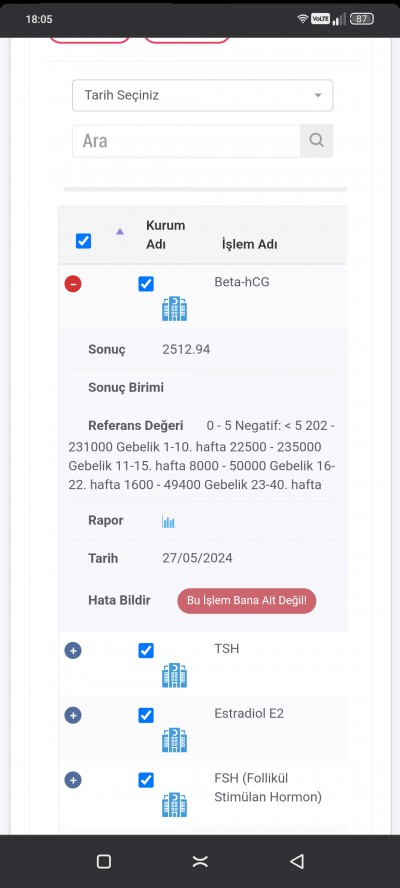Tap the Android back navigation icon

tap(297, 861)
